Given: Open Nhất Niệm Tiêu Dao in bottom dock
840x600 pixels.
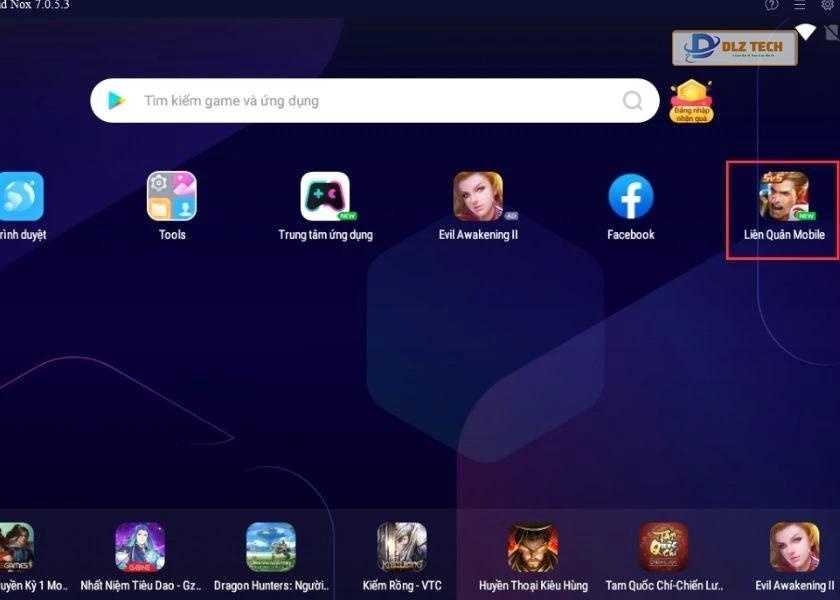Looking at the screenshot, I should pyautogui.click(x=140, y=548).
